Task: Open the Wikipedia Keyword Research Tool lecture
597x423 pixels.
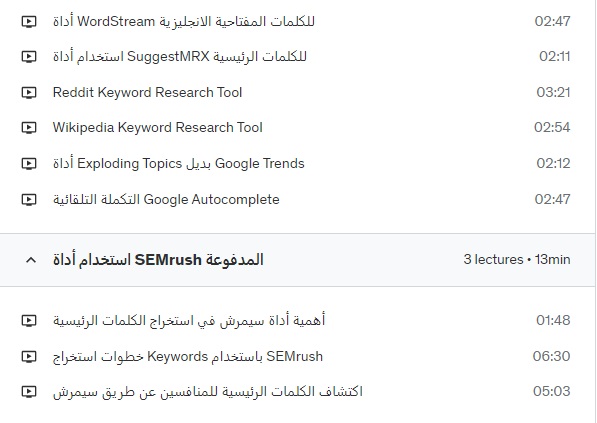Action: 158,128
